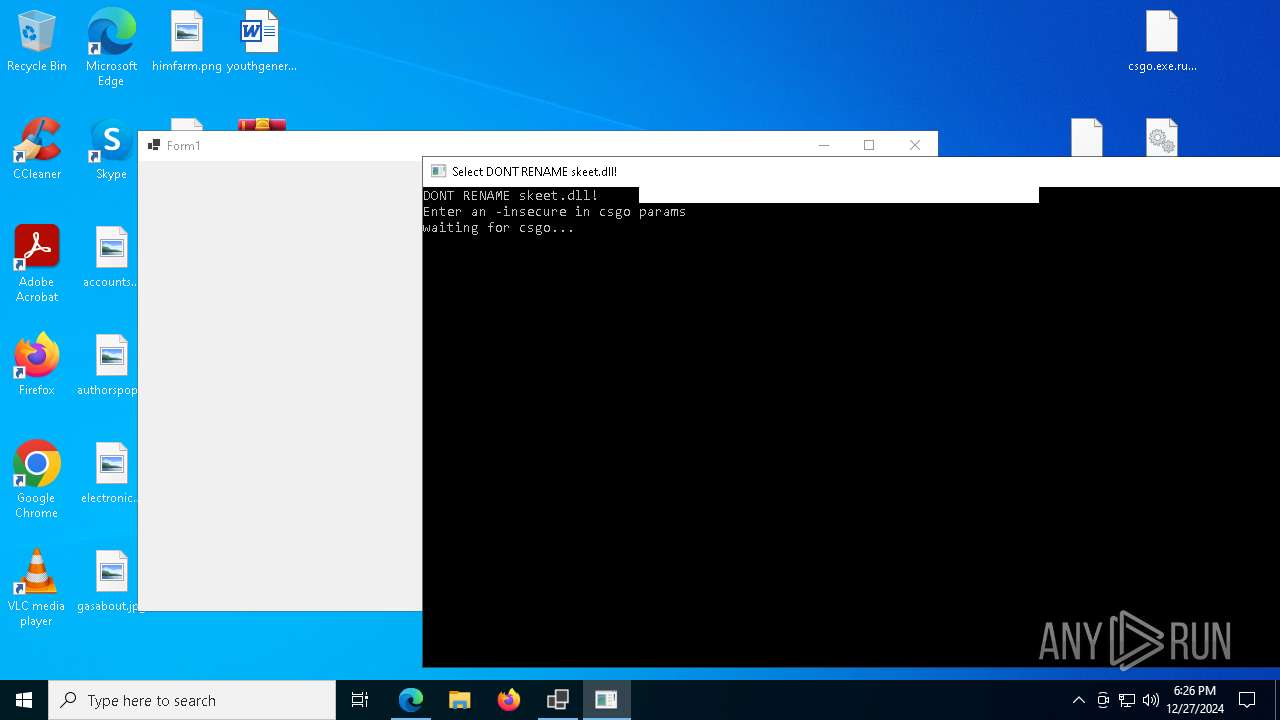This screenshot has height=720, width=1280.
Task: Open Firefox from the taskbar
Action: 509,700
